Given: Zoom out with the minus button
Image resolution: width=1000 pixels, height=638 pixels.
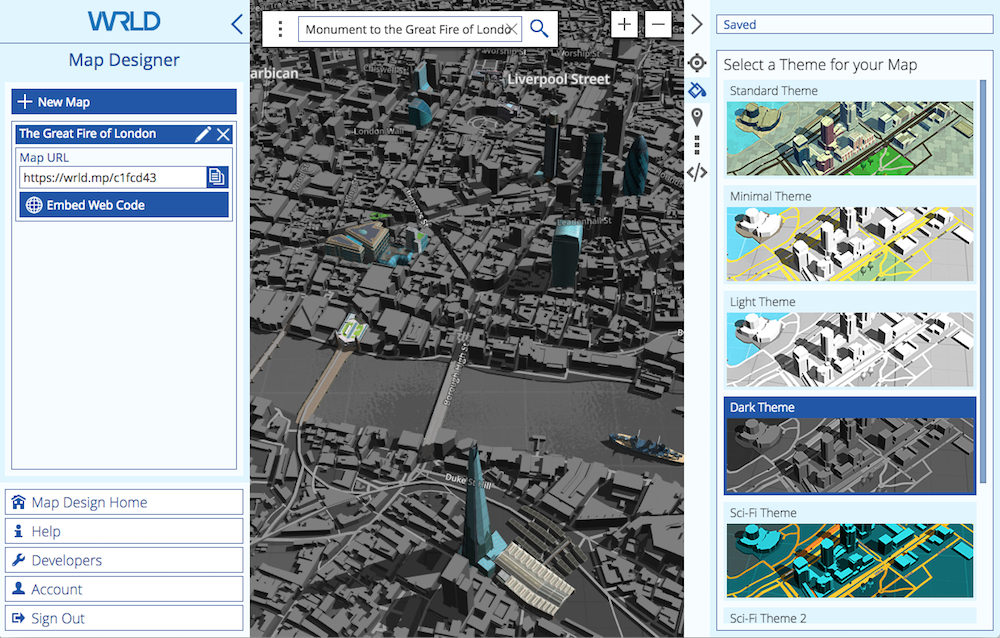Looking at the screenshot, I should [658, 25].
